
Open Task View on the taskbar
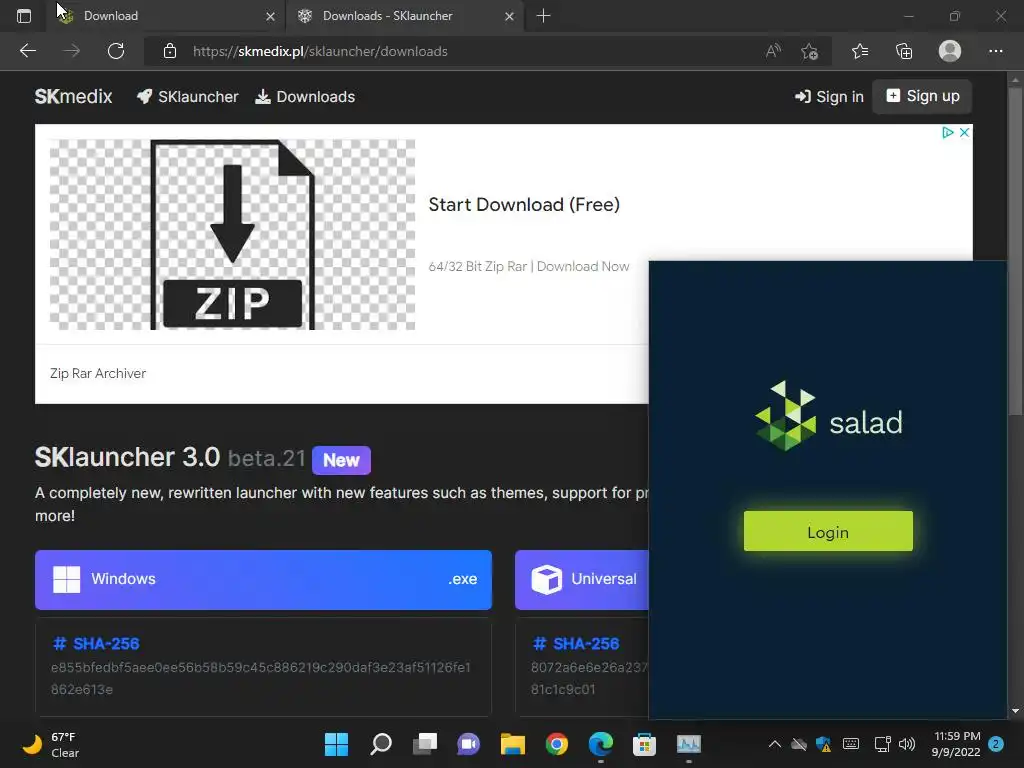[425, 744]
